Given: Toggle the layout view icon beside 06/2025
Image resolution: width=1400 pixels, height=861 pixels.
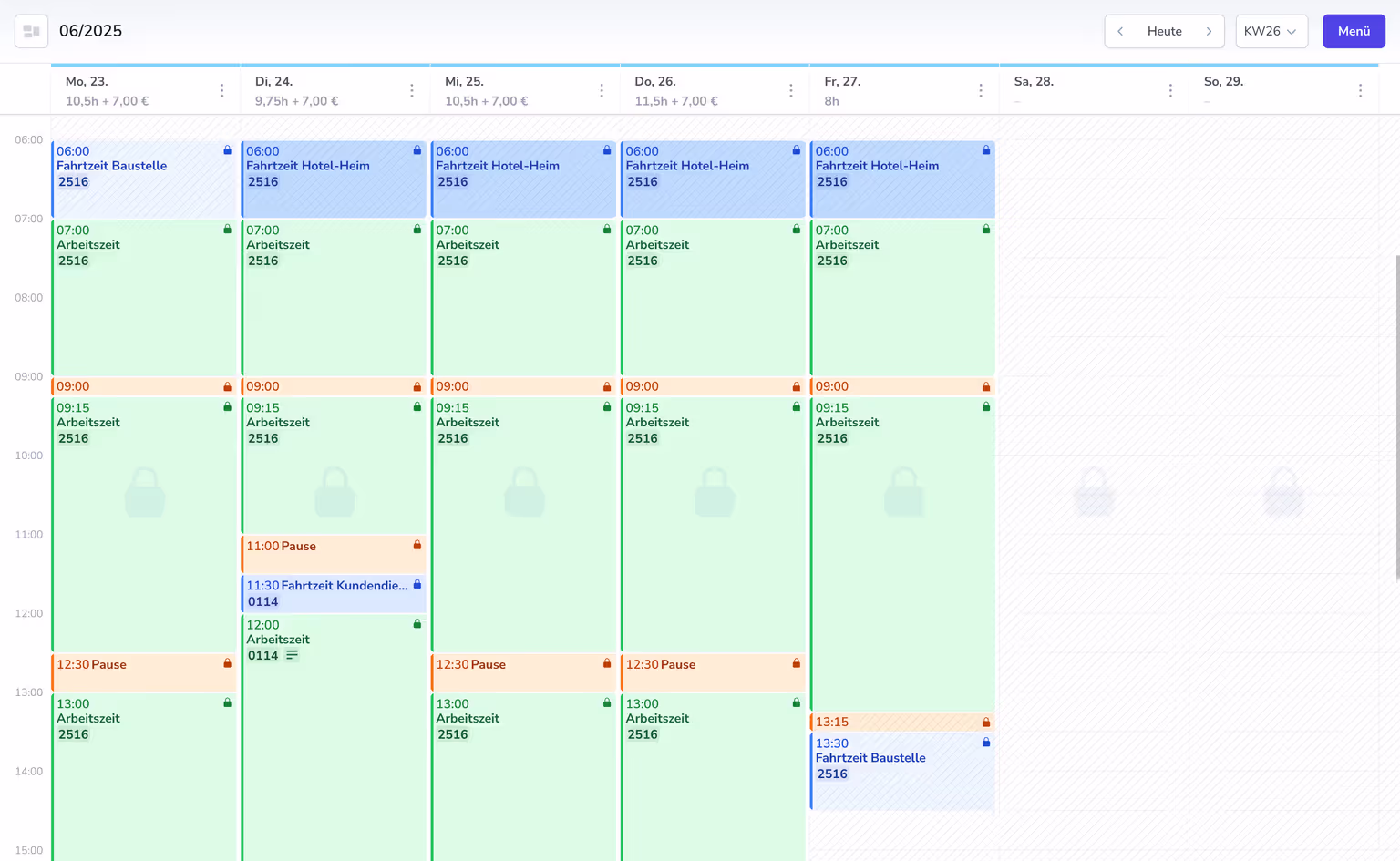Looking at the screenshot, I should click(31, 31).
